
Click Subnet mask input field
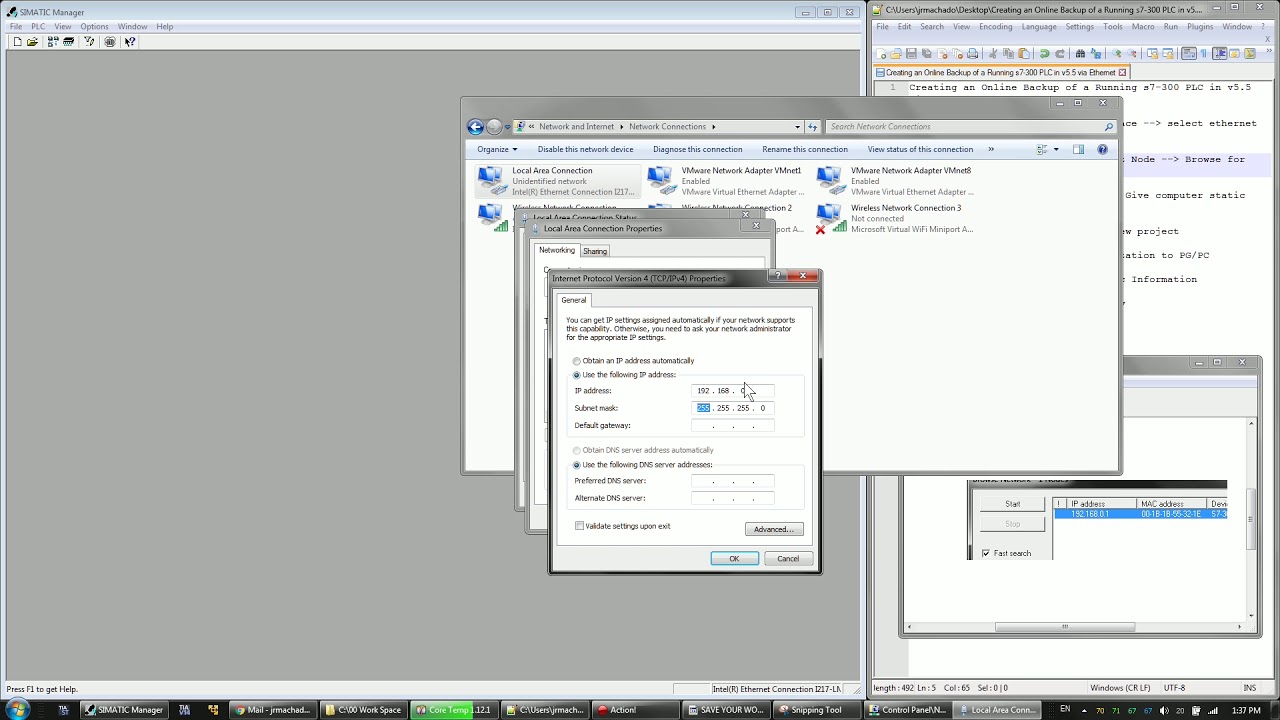pos(733,408)
